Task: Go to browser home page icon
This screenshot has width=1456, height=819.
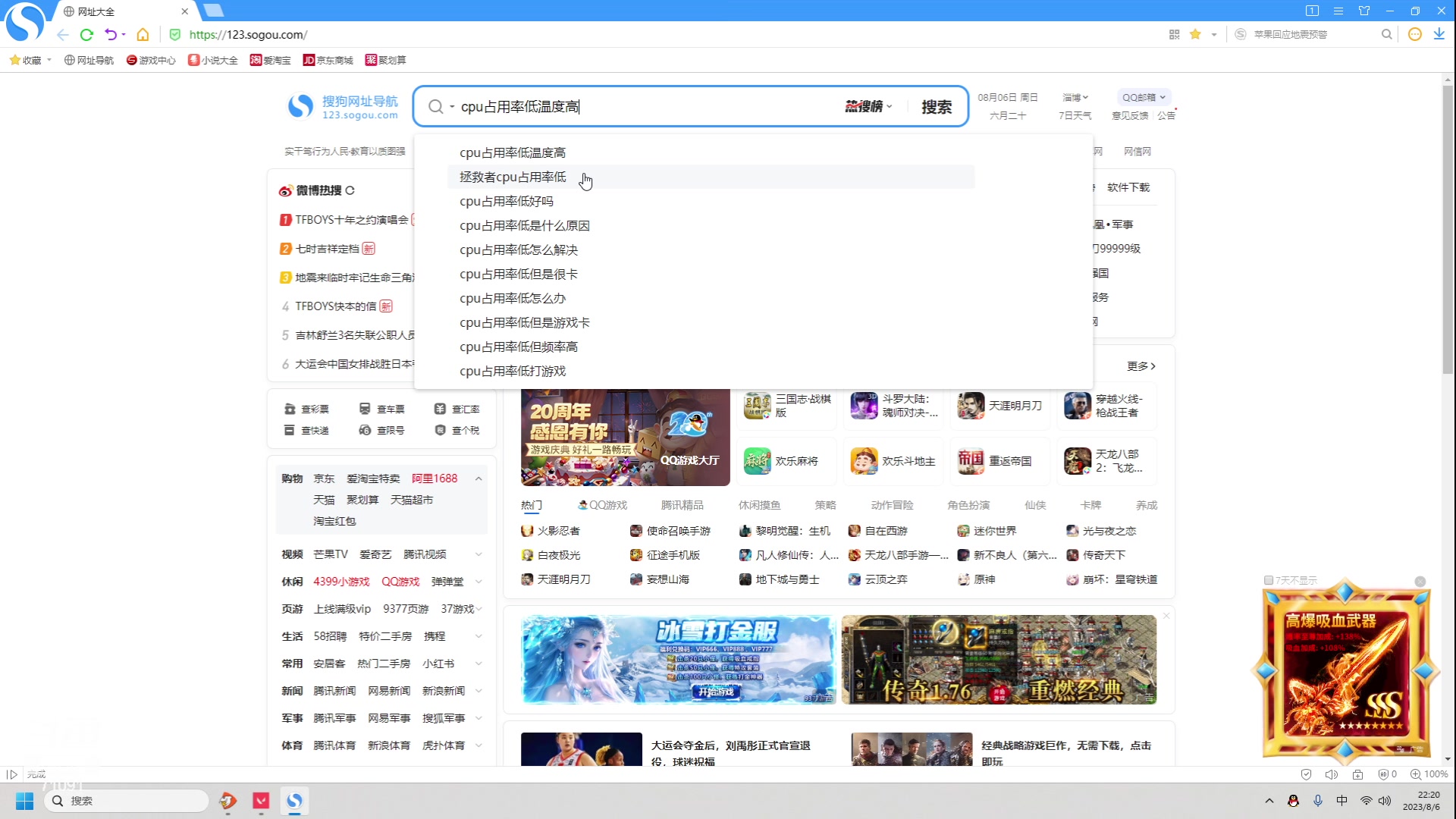Action: click(143, 35)
